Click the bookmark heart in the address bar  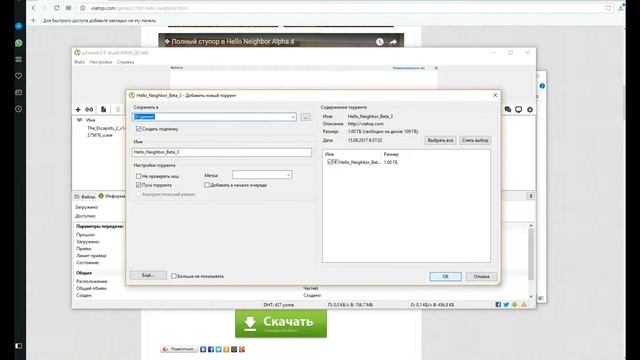(608, 8)
